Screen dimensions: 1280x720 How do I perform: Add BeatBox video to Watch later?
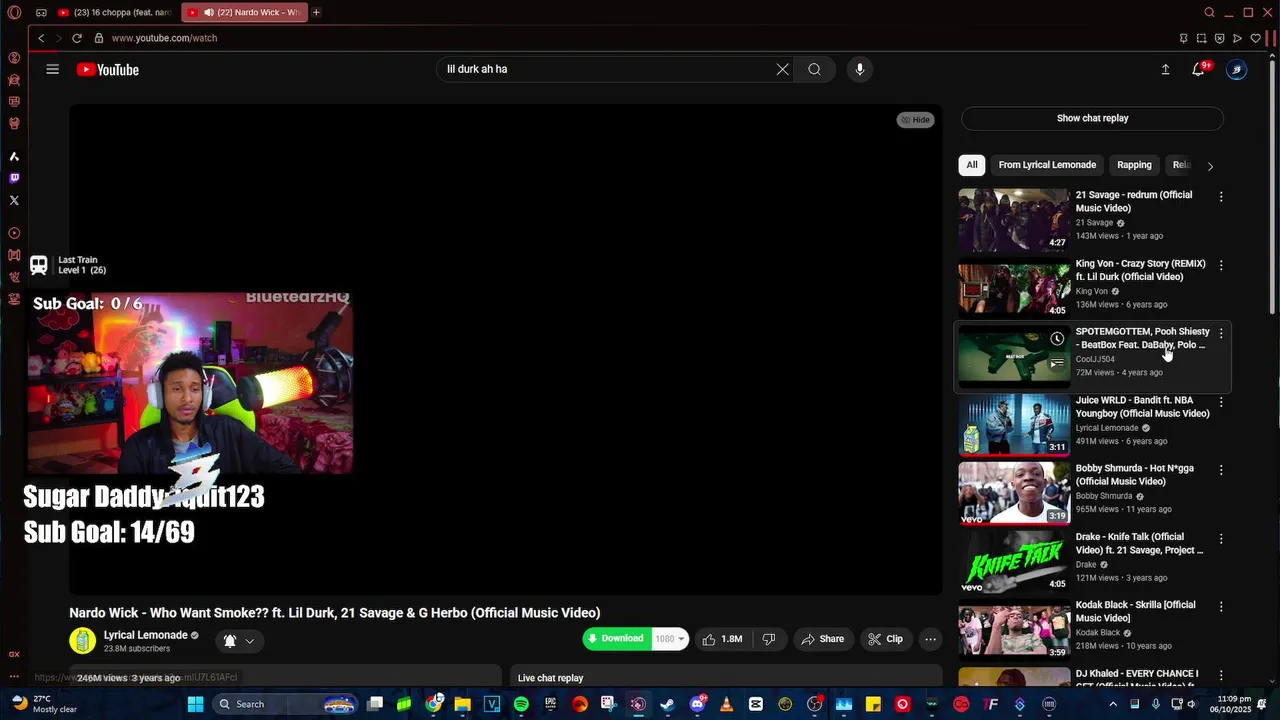coord(1057,339)
